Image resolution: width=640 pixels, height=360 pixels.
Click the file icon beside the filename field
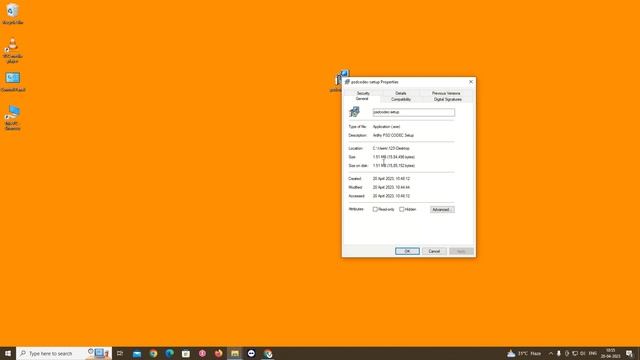point(354,112)
